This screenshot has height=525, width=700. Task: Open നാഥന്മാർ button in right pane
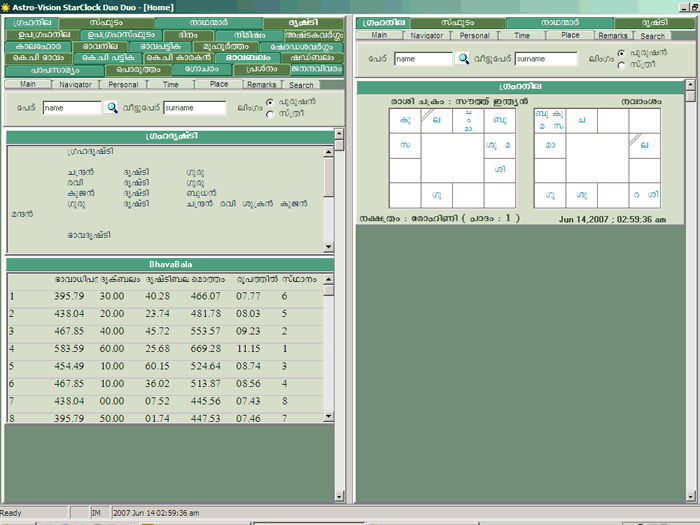pos(560,23)
